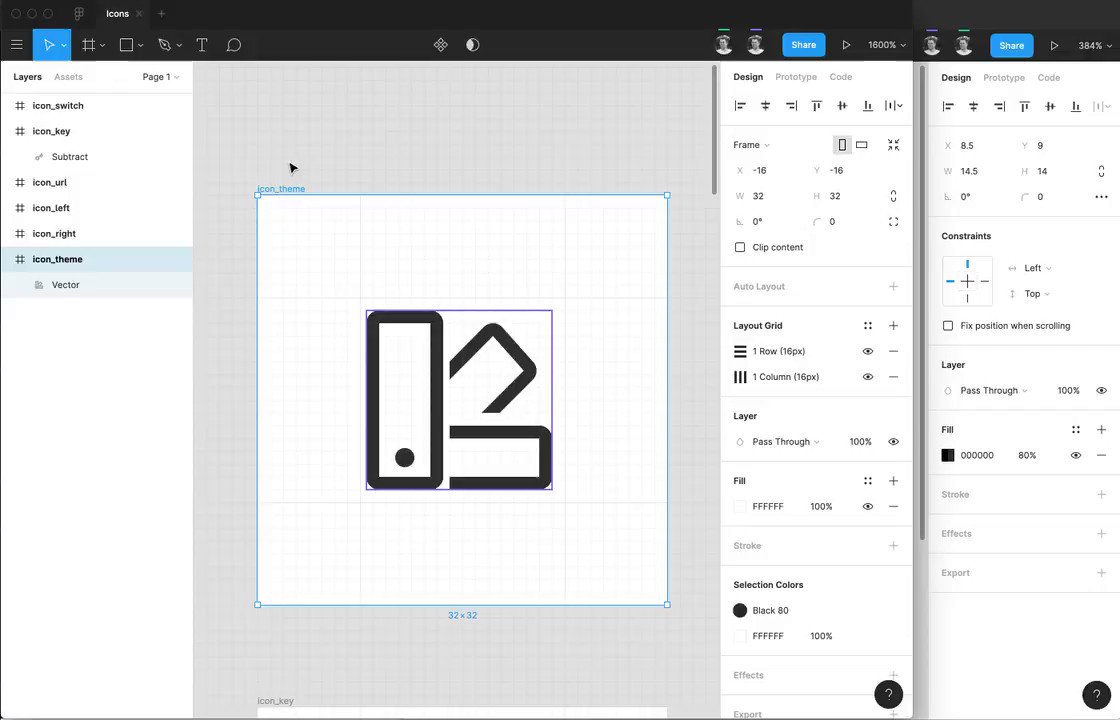Image resolution: width=1120 pixels, height=720 pixels.
Task: Click Align Bottom icon in front Design panel
Action: [868, 106]
